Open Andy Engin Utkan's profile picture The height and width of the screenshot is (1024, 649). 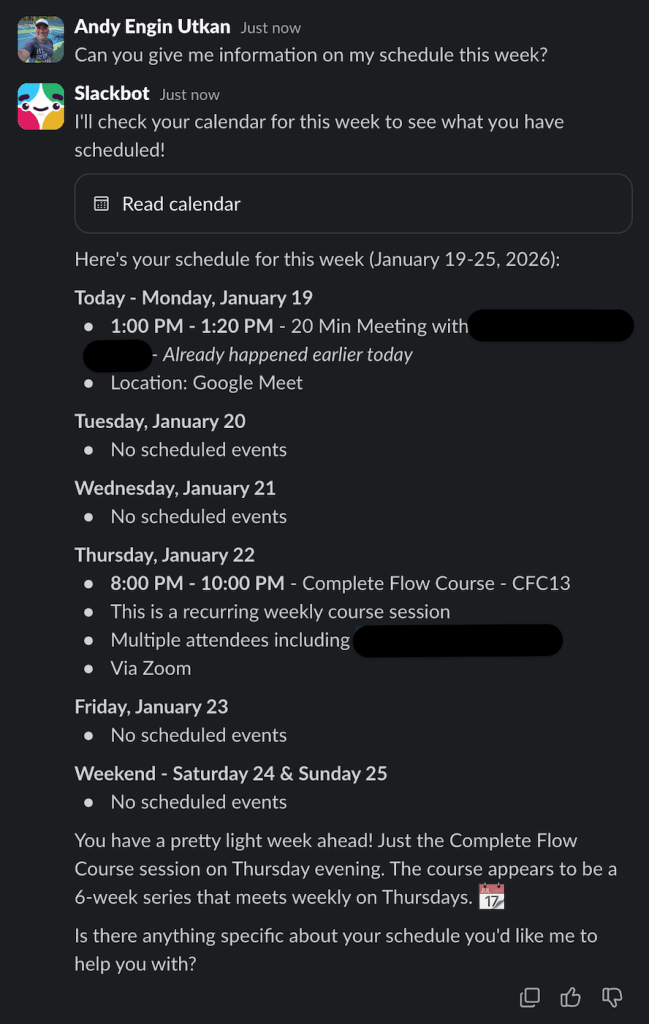click(x=40, y=39)
